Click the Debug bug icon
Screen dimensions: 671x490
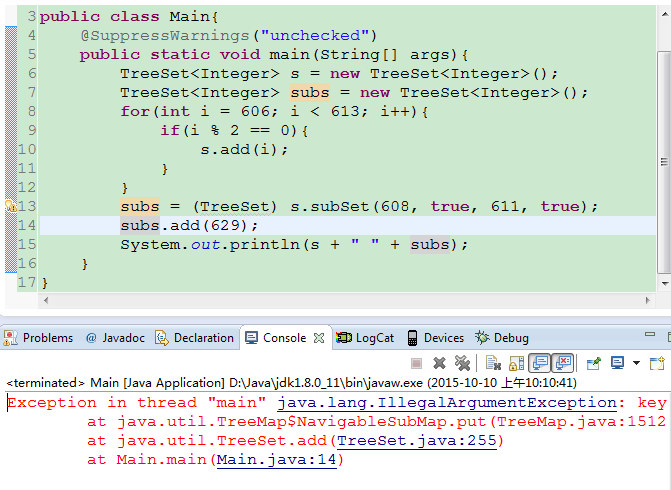(x=482, y=338)
